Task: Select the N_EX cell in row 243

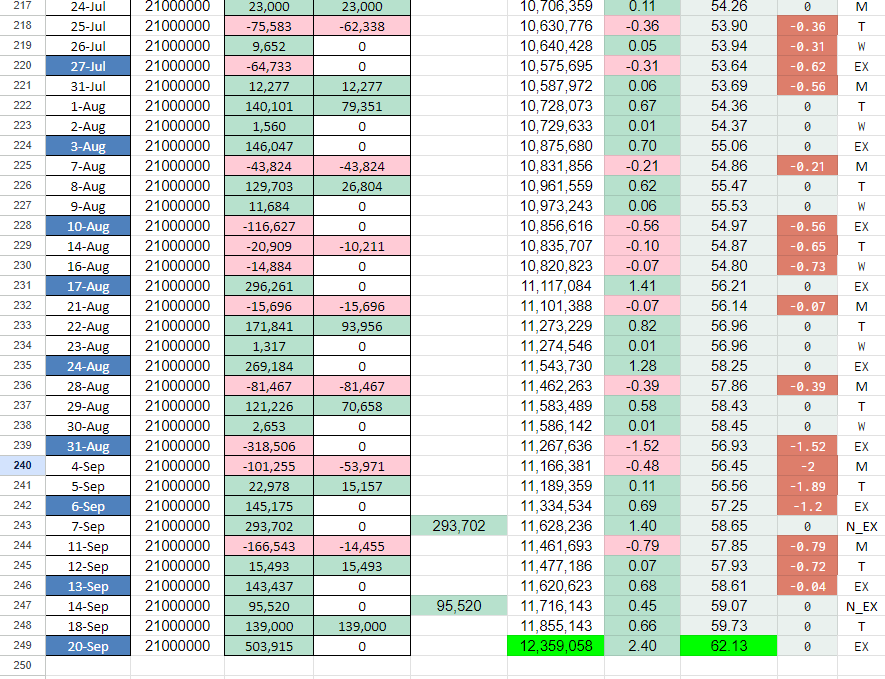Action: [x=861, y=525]
